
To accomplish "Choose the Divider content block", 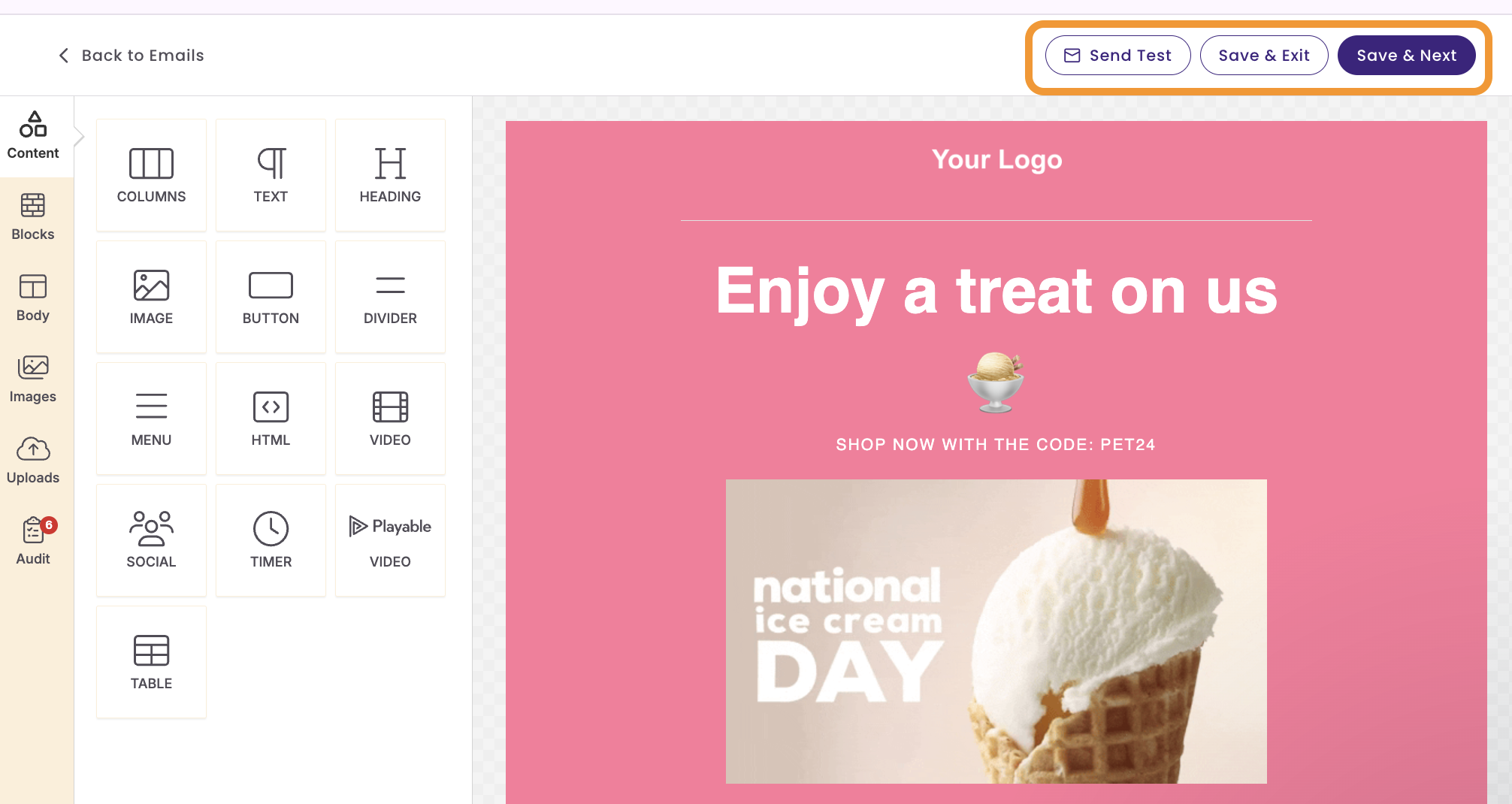I will point(390,297).
